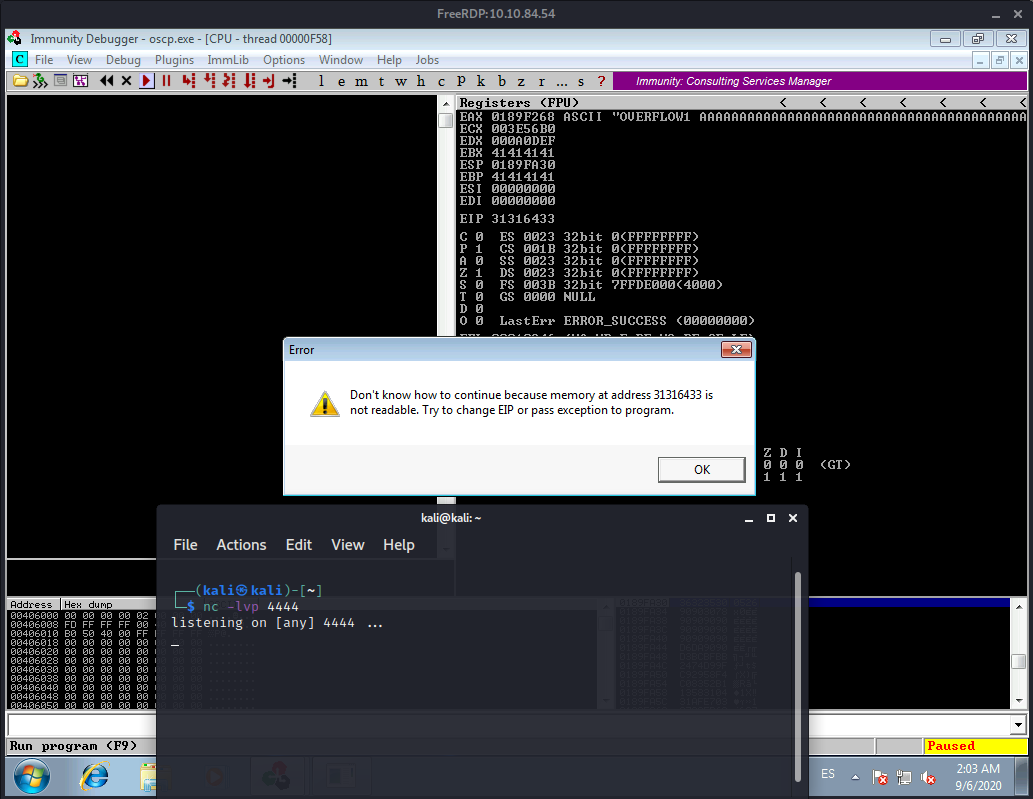Open Log window via 'l' toolbar button

pyautogui.click(x=321, y=81)
